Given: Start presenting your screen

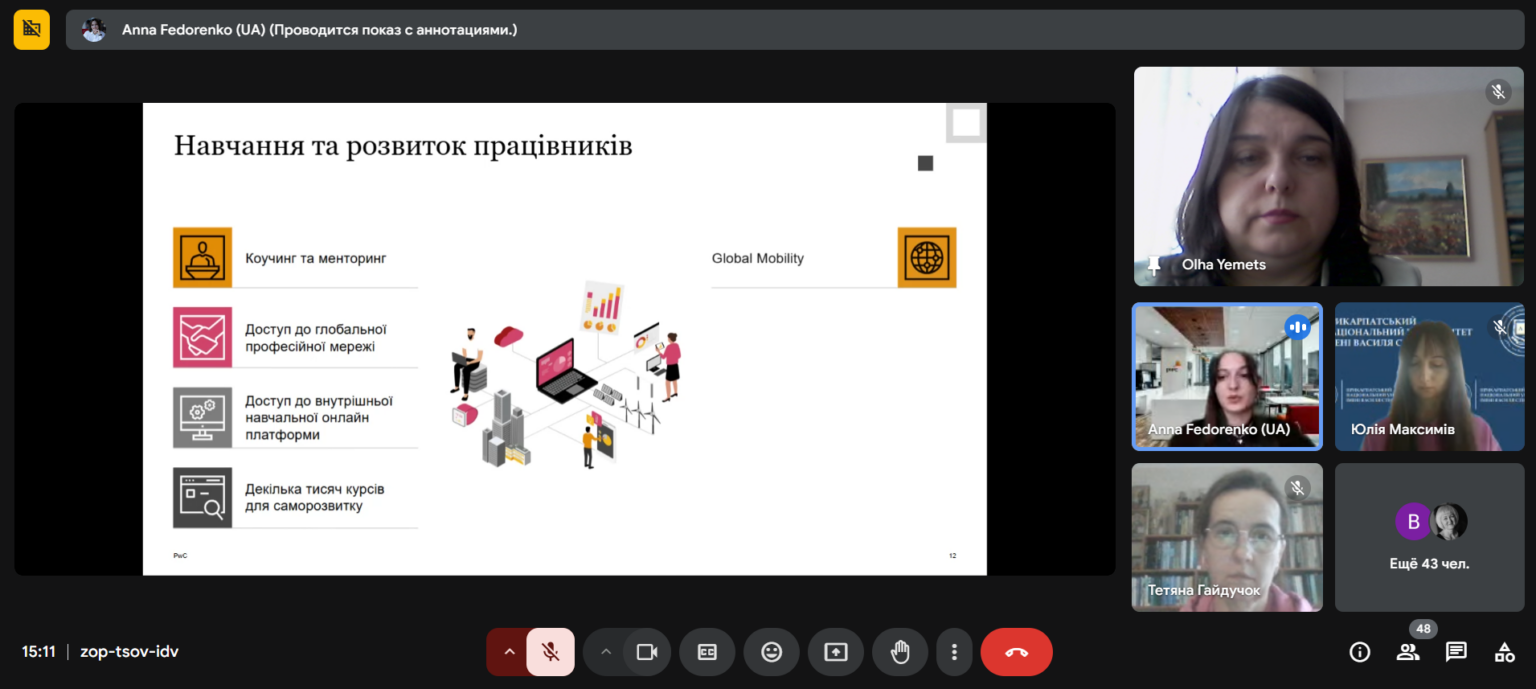Looking at the screenshot, I should tap(836, 652).
